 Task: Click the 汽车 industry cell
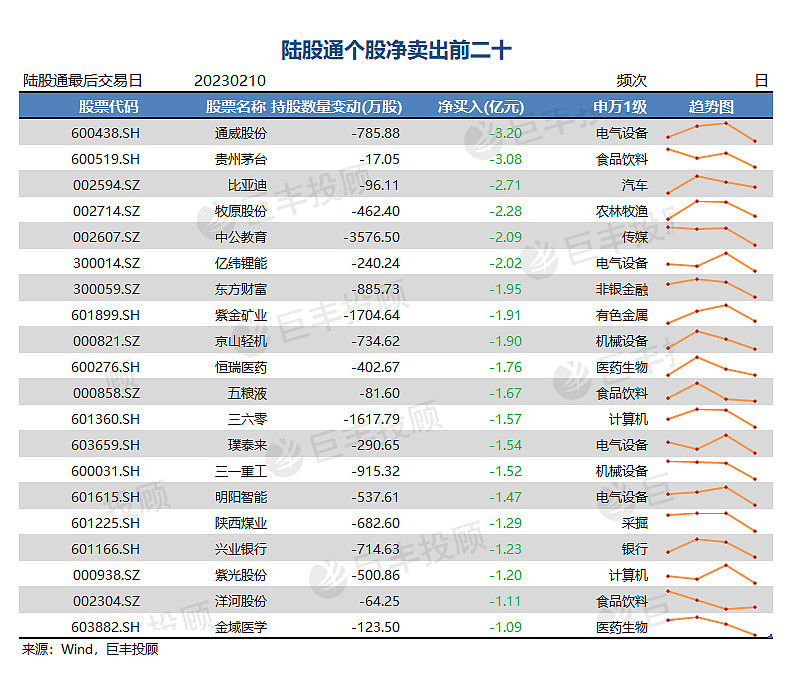pos(635,185)
